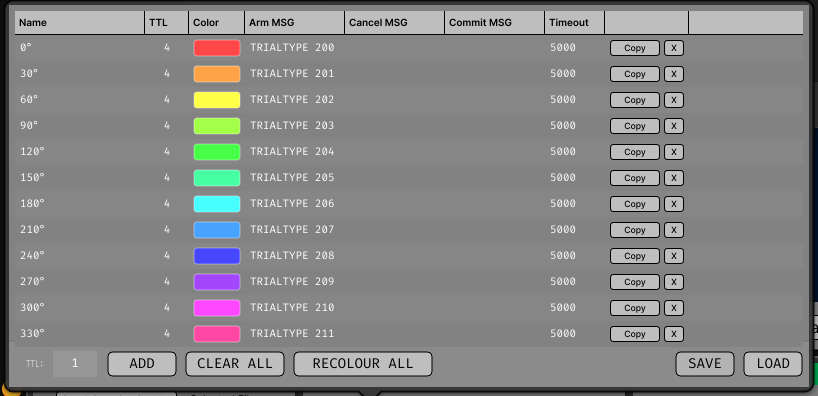Viewport: 818px width, 396px height.
Task: Delete the 150° row with X
Action: tap(673, 178)
